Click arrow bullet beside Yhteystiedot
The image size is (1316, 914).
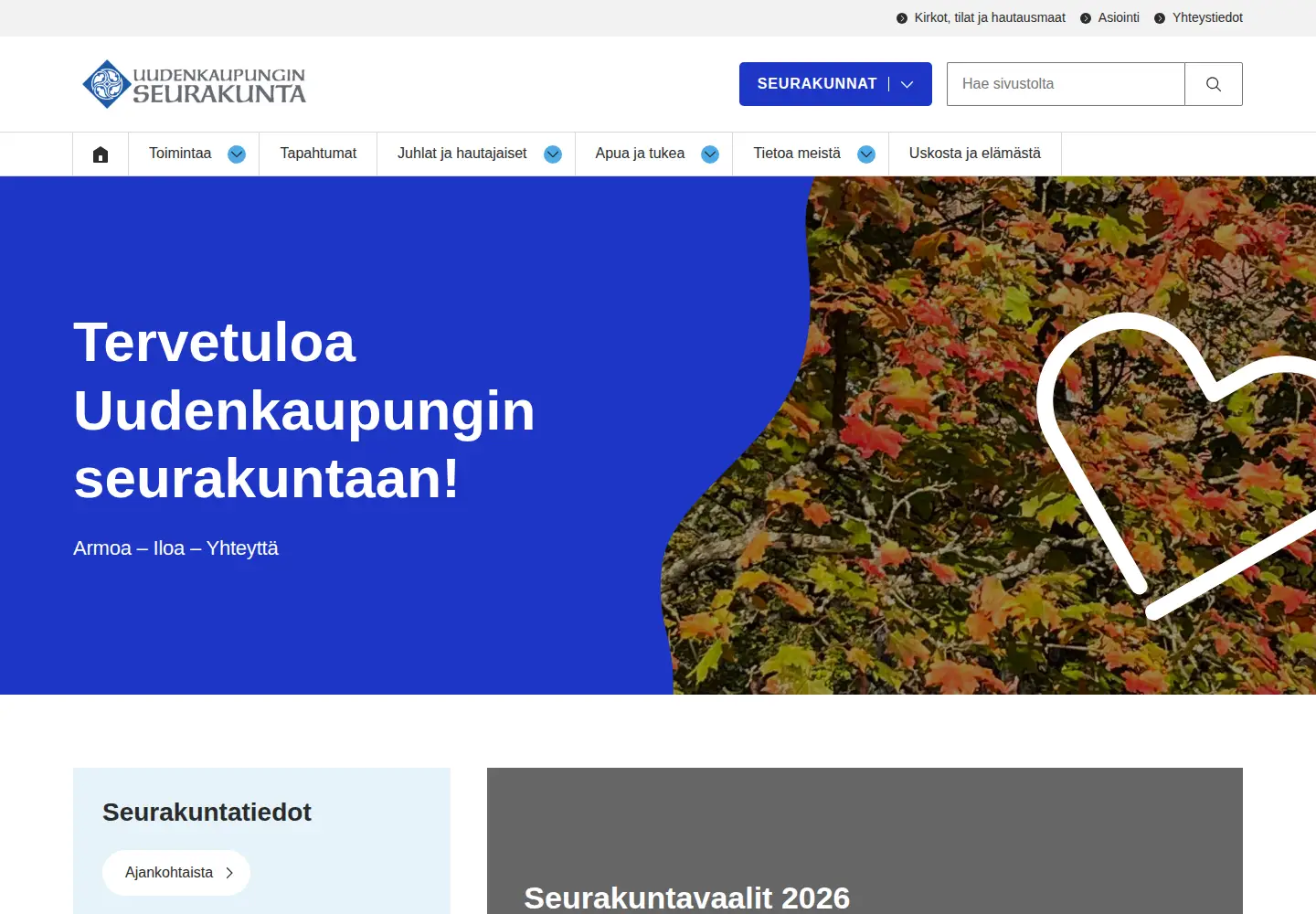(1160, 18)
